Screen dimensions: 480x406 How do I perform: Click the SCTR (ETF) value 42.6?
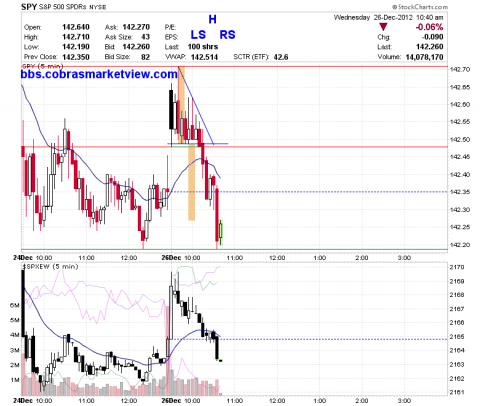click(x=281, y=57)
